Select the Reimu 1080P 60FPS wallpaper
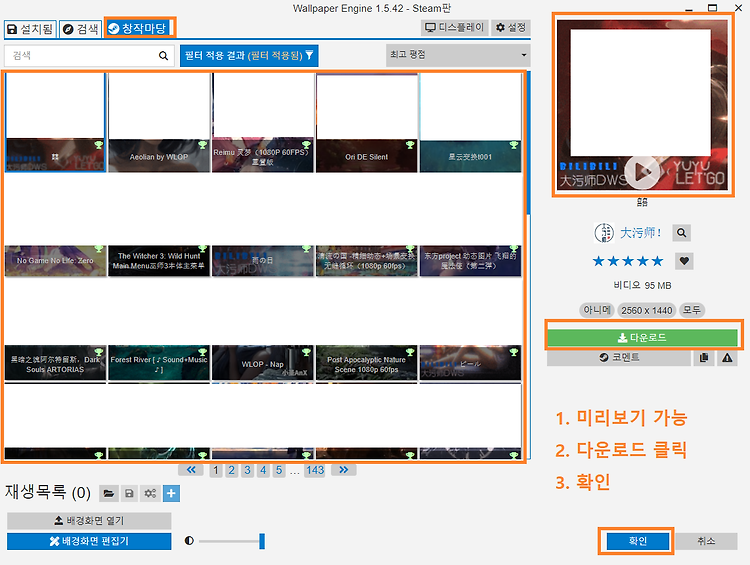Viewport: 750px width, 565px height. [263, 122]
